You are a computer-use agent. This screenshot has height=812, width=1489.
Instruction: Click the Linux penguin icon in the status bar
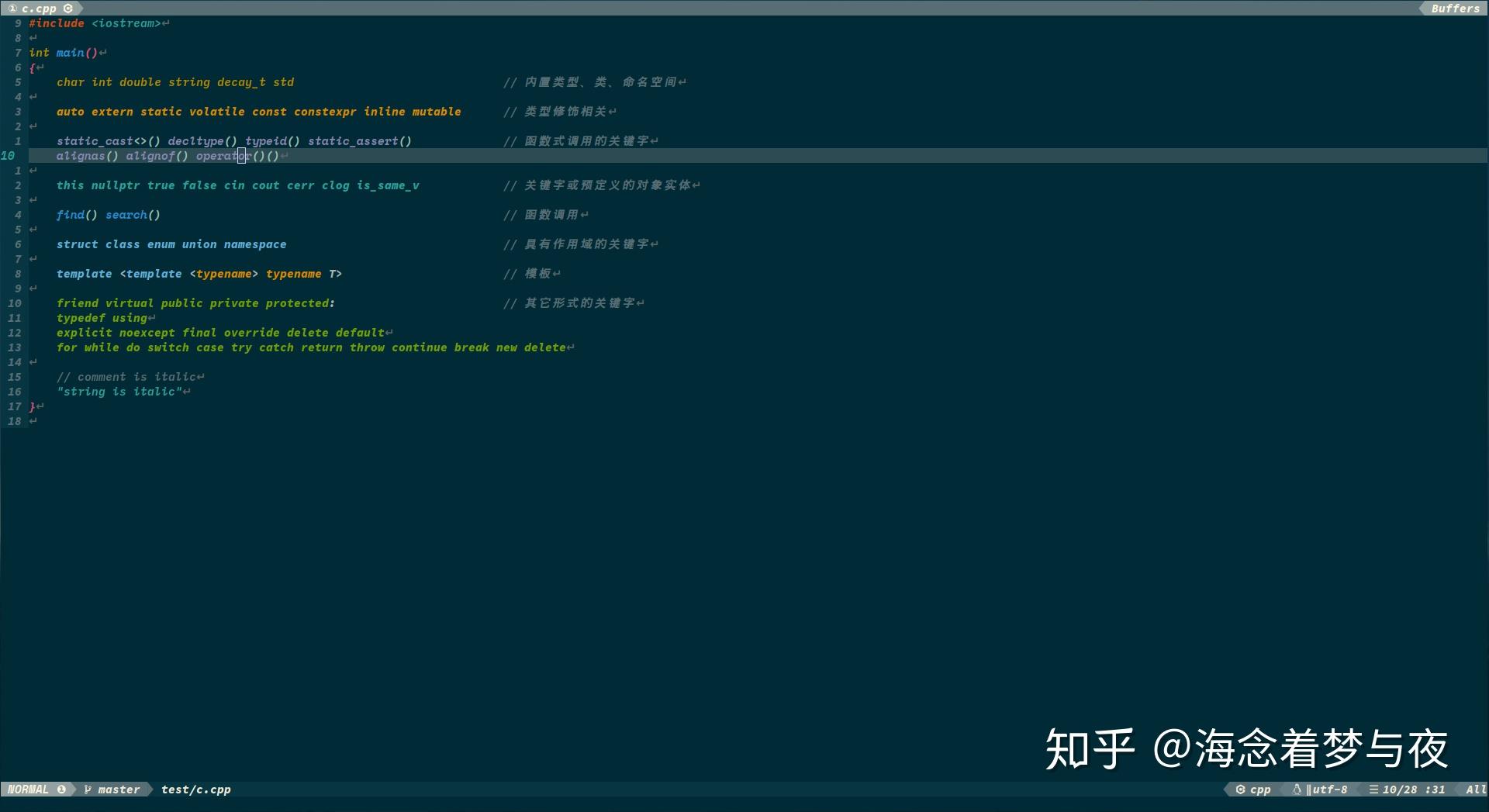point(1297,790)
